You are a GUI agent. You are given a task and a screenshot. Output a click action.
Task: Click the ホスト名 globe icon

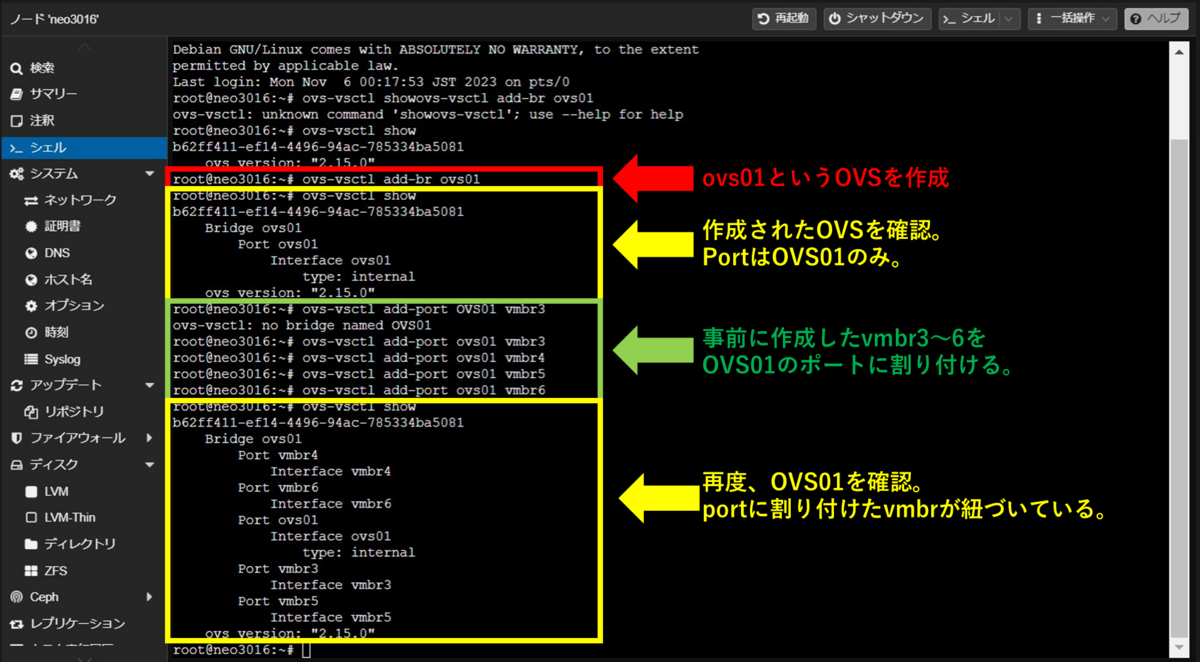point(31,280)
